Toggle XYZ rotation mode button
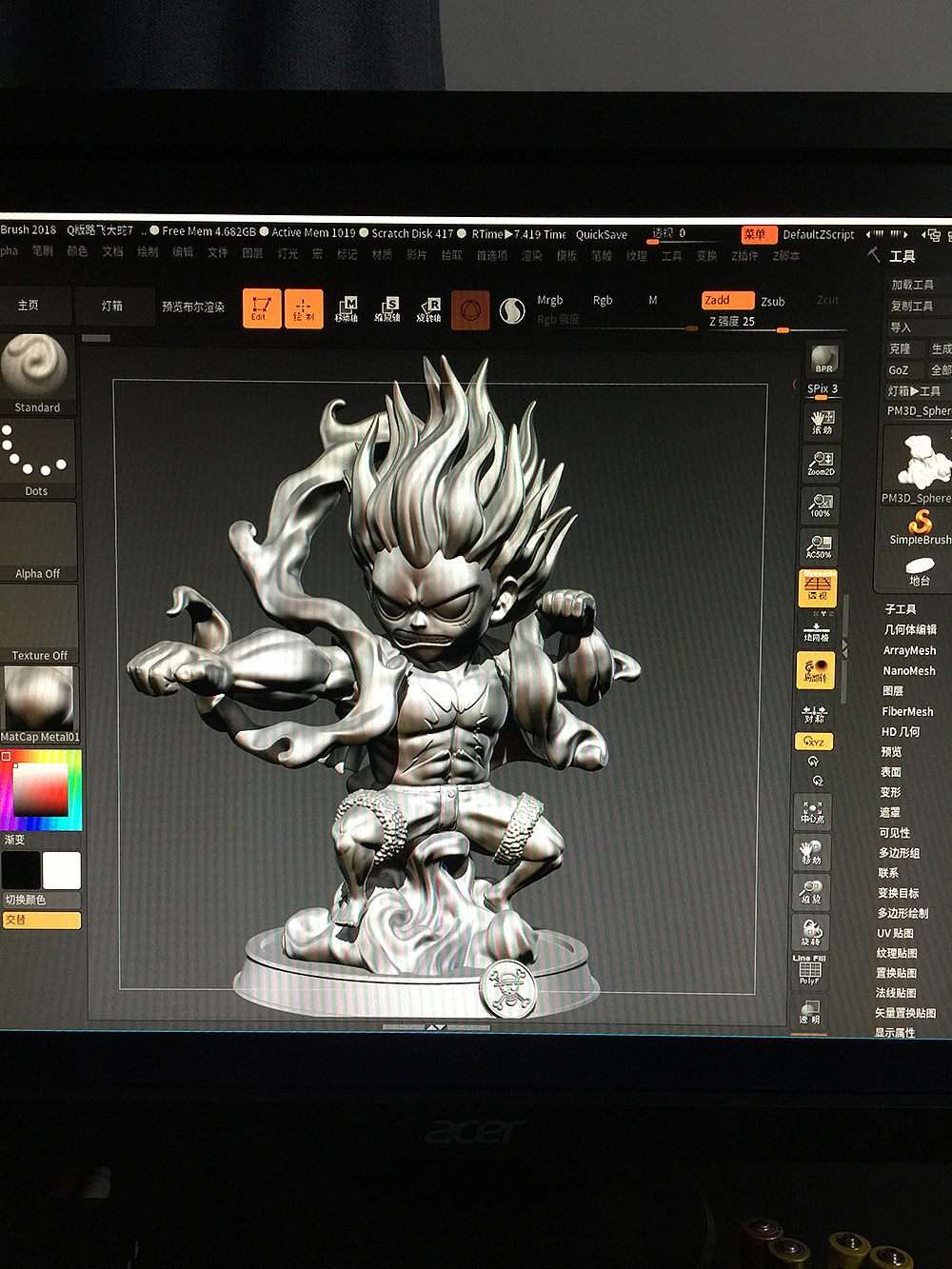Viewport: 952px width, 1269px height. [814, 742]
